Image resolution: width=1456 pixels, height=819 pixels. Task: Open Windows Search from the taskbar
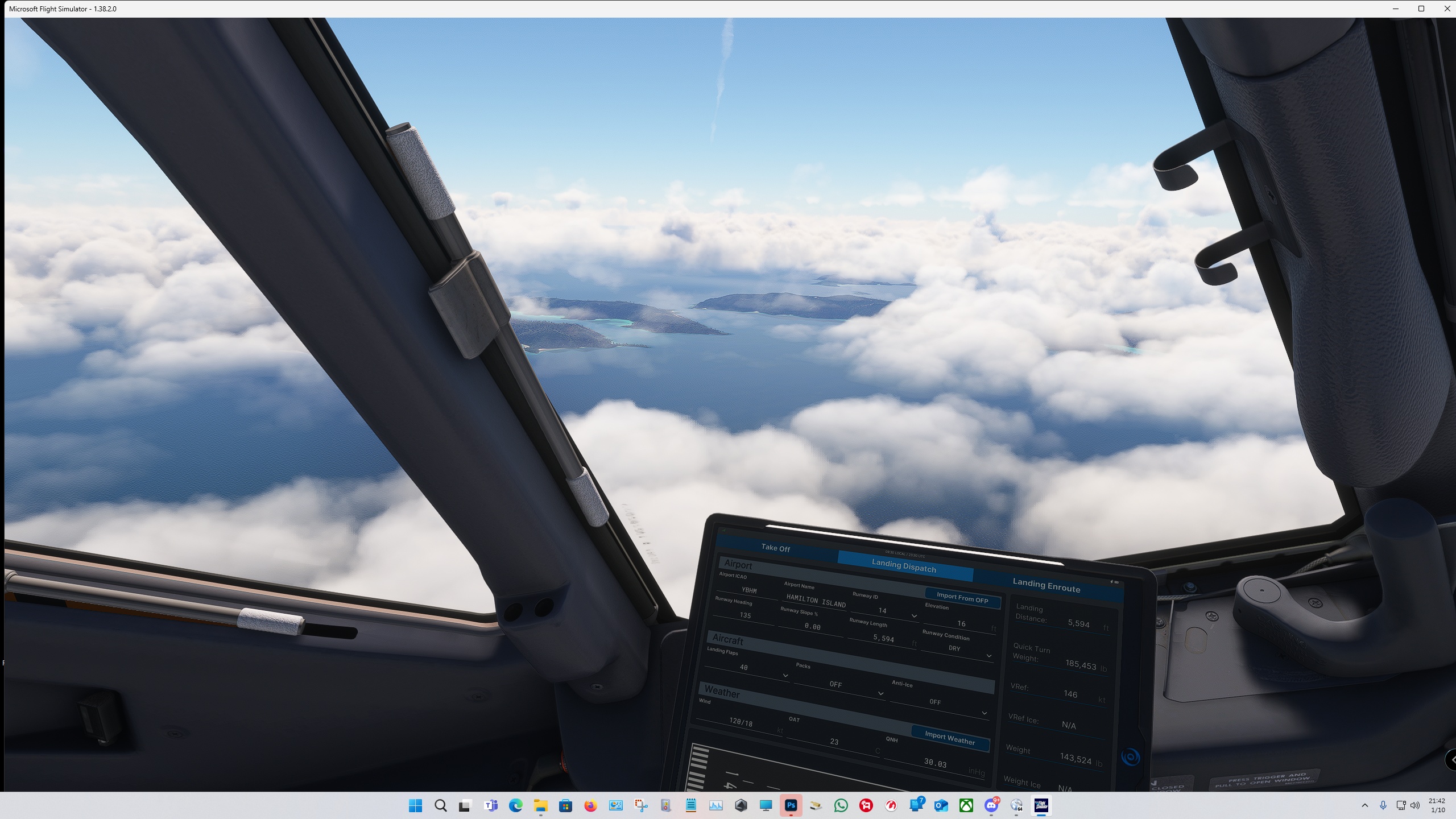(x=440, y=805)
